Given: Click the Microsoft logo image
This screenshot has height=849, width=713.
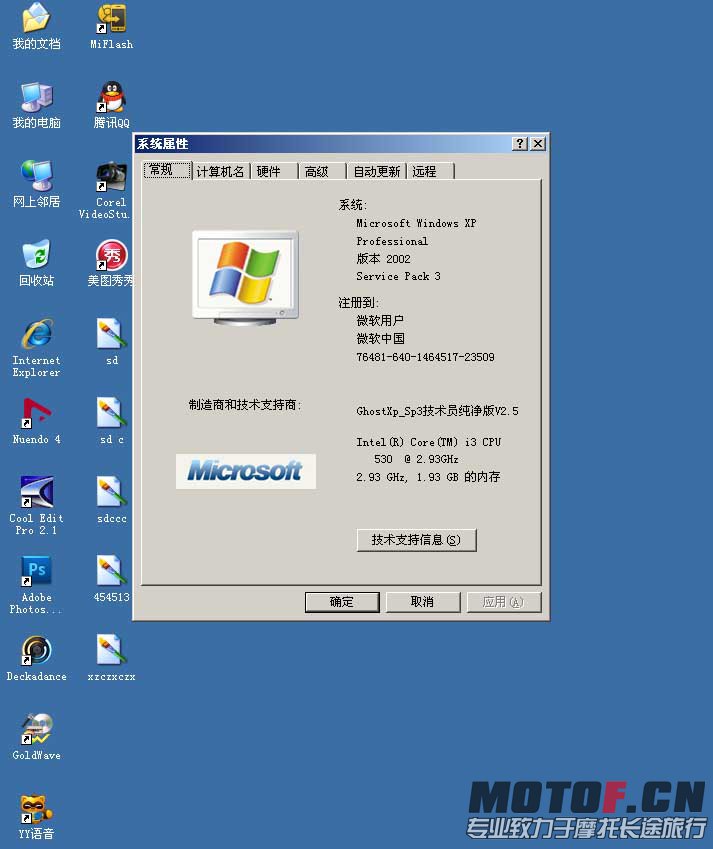Looking at the screenshot, I should click(246, 471).
